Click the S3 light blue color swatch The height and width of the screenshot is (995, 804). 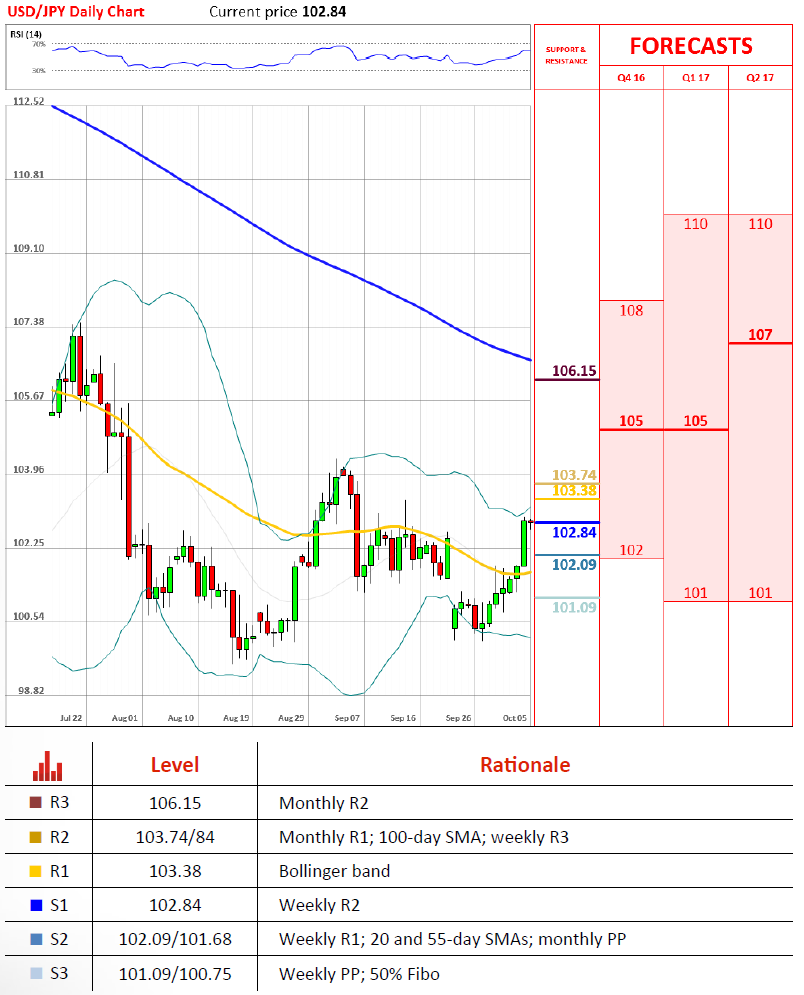pos(36,973)
